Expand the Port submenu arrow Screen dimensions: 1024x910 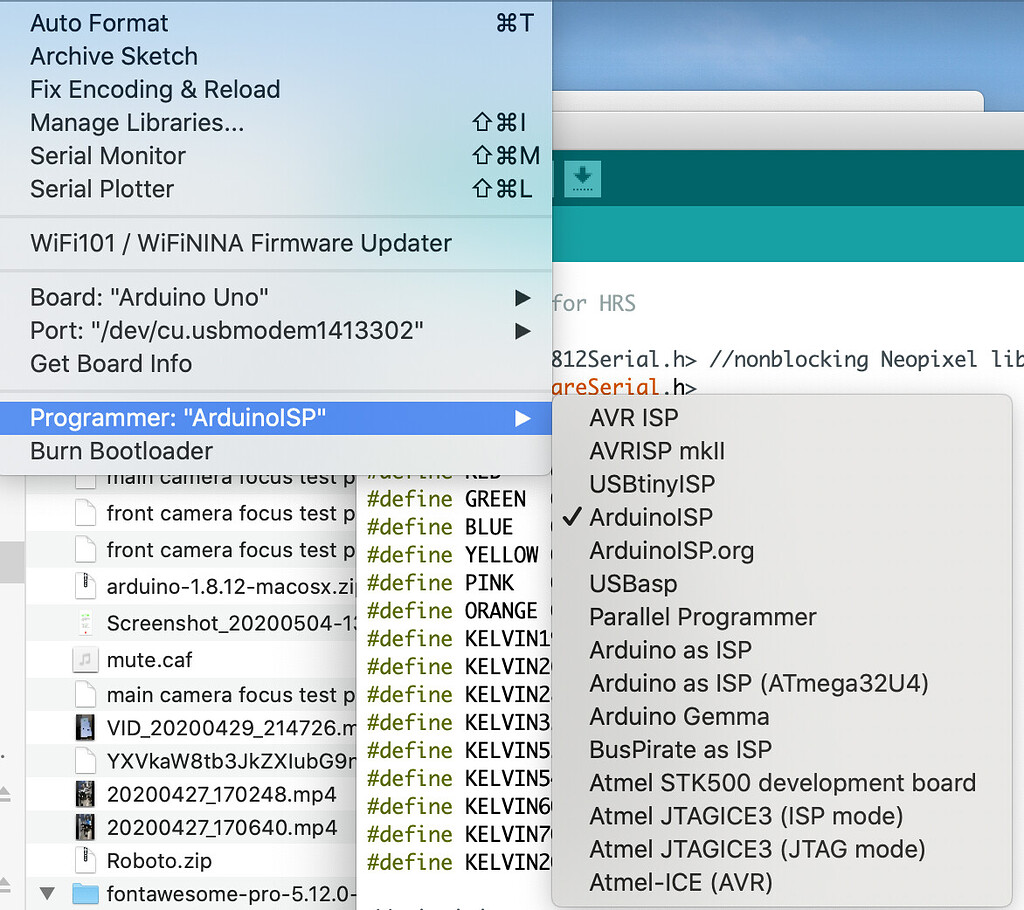click(x=522, y=330)
